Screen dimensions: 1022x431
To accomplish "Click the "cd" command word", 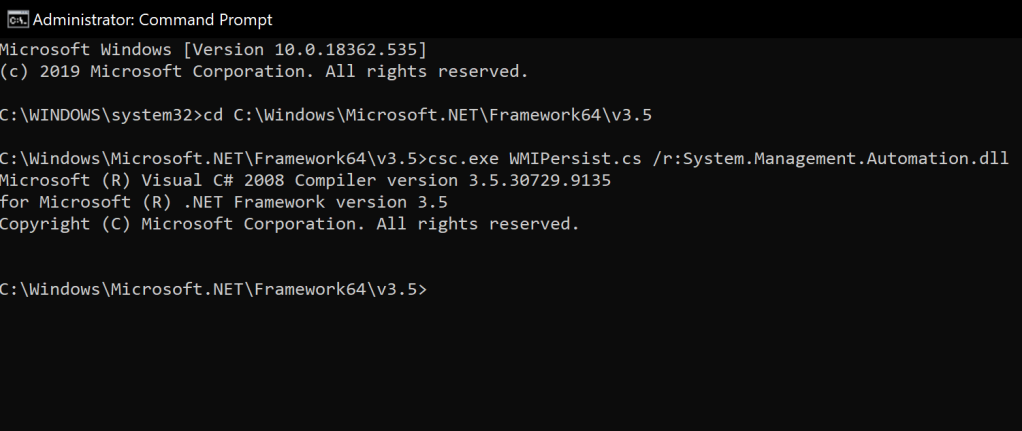I will coord(212,115).
